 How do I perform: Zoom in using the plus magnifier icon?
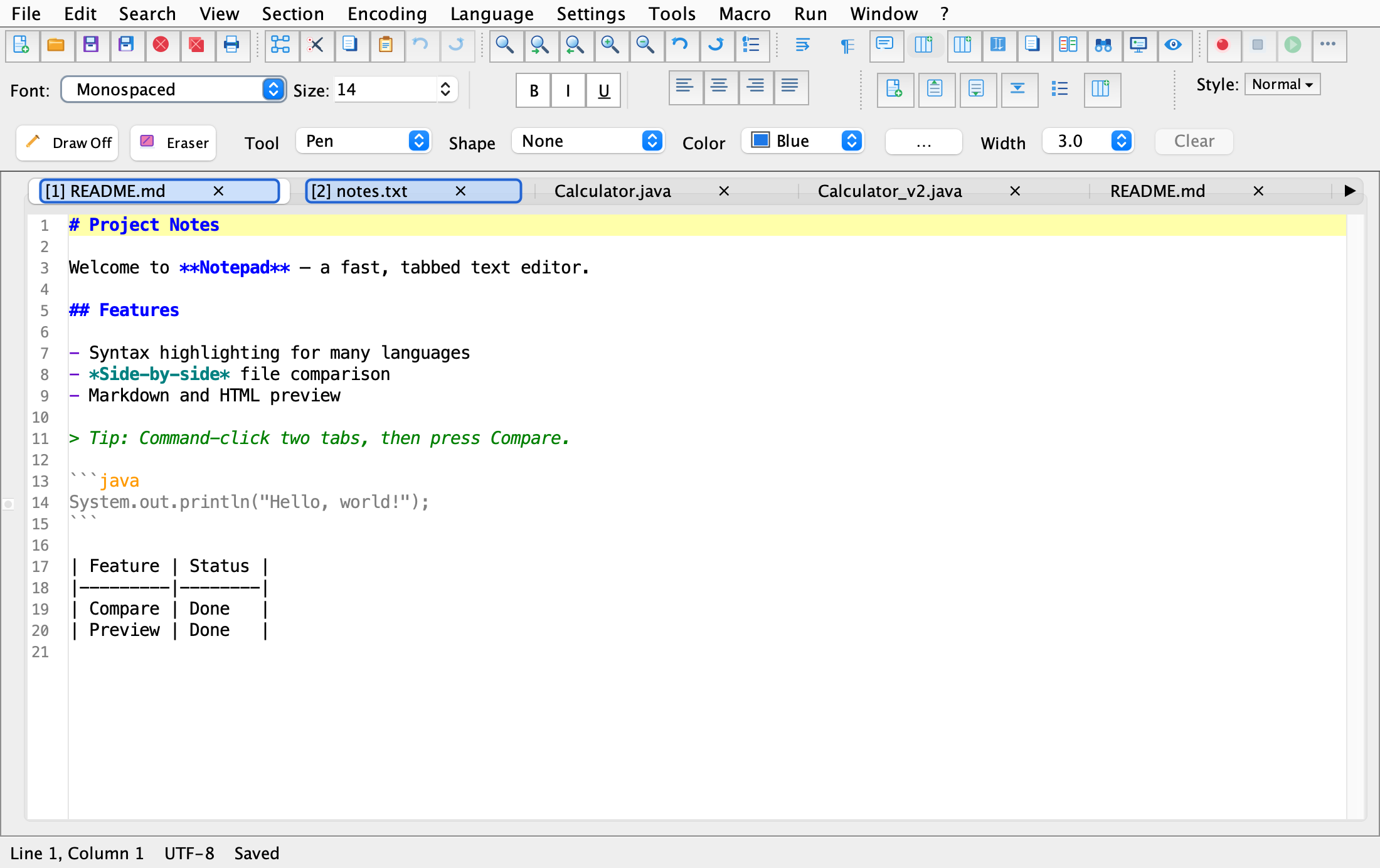(x=611, y=45)
